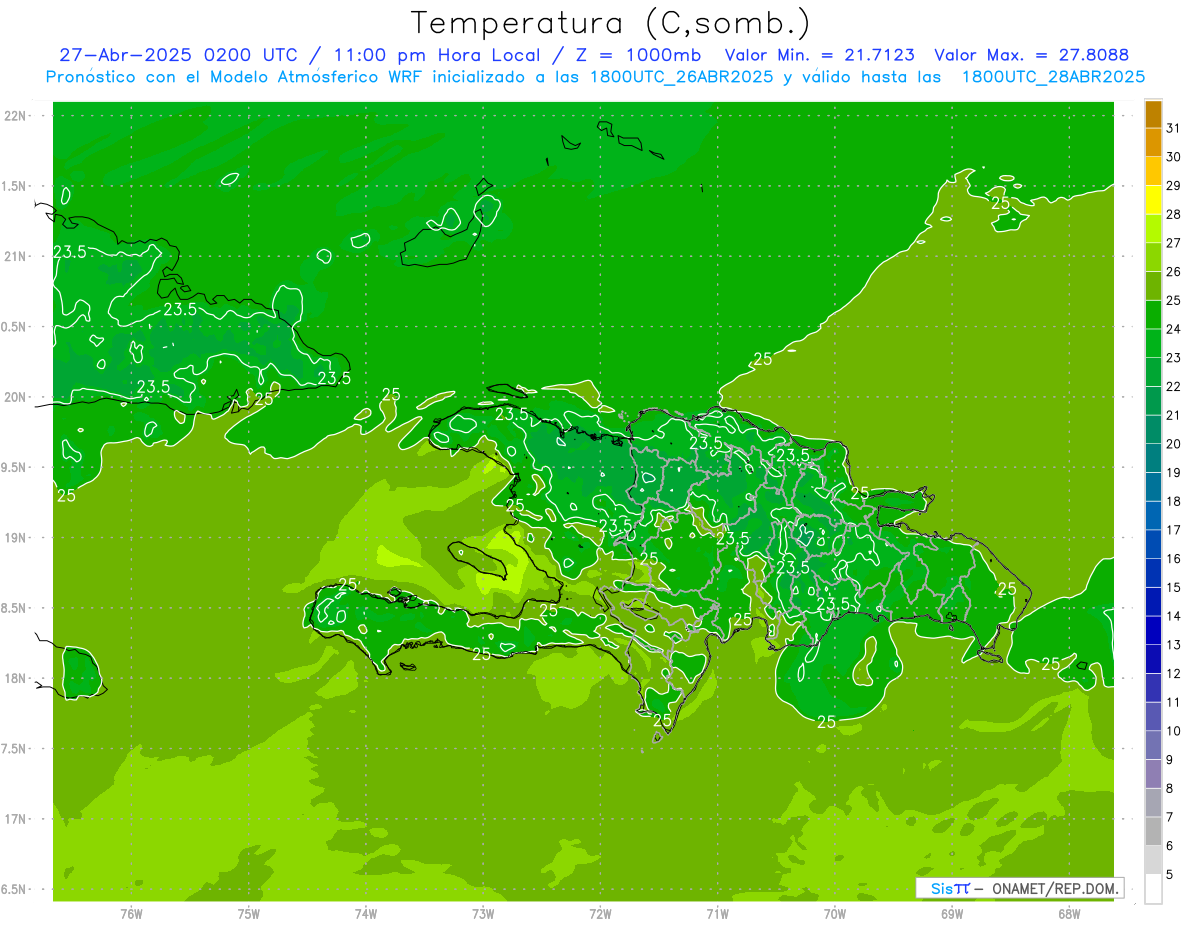Click the colorbar segment between 20 and 21
This screenshot has height=927, width=1200.
1153,429
